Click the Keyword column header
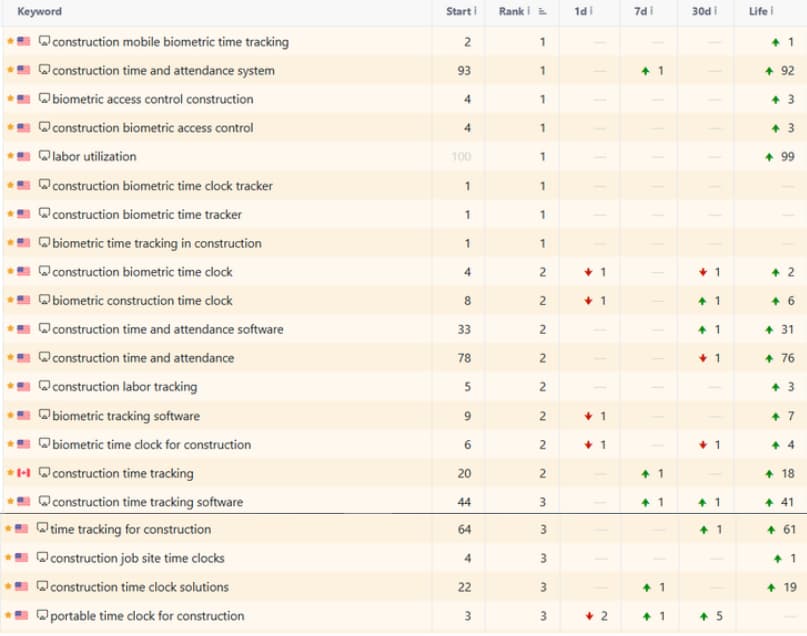 40,12
